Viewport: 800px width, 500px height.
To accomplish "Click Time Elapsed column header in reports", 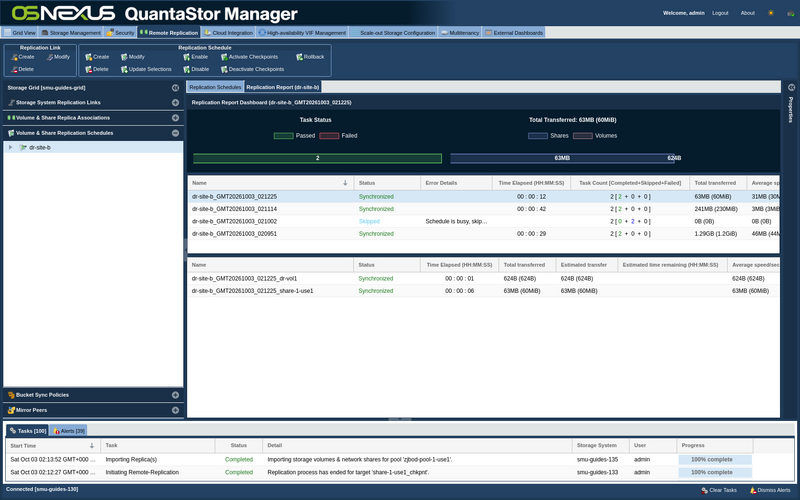I will click(531, 183).
